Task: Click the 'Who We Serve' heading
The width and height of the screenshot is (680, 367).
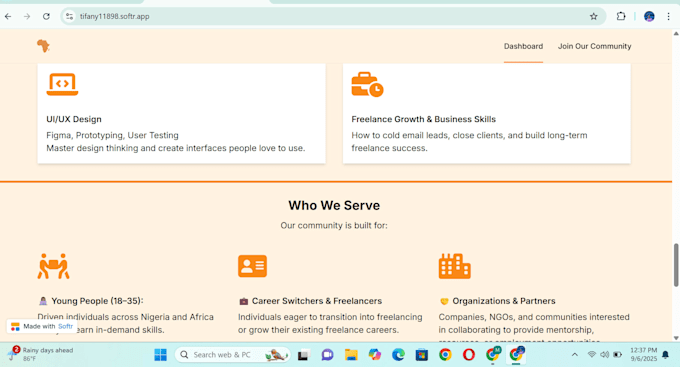Action: pos(334,205)
